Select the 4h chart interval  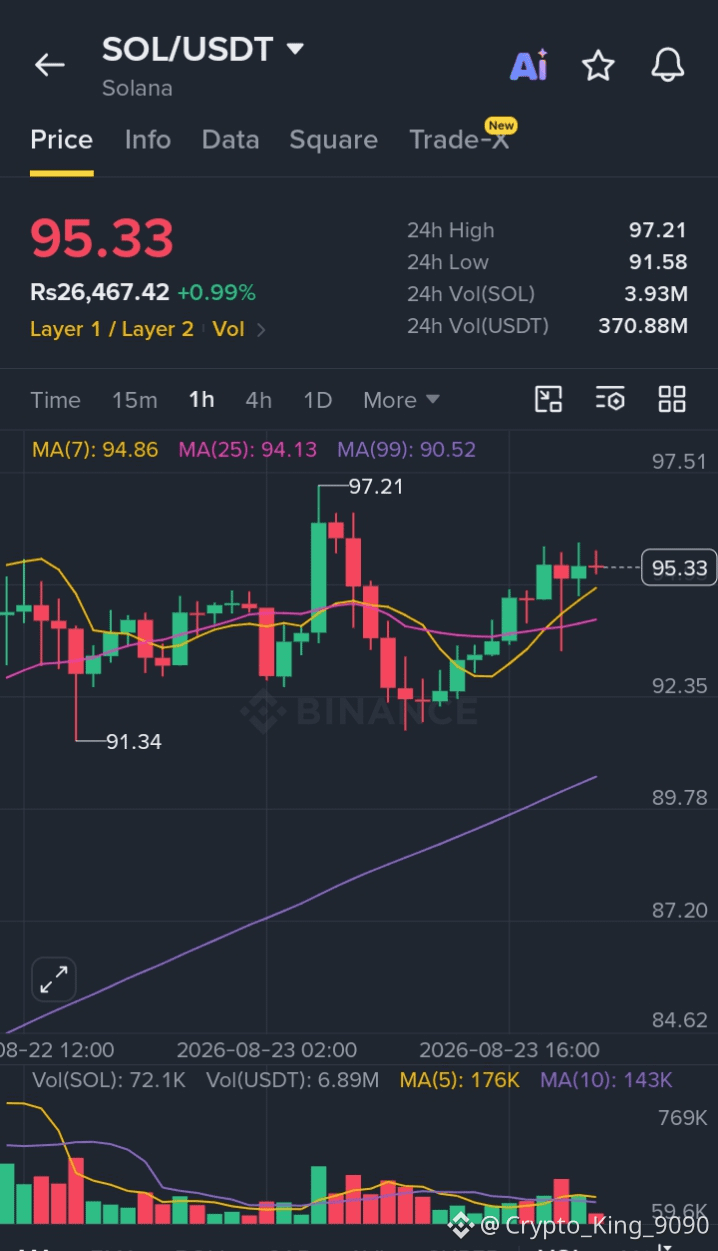click(x=258, y=400)
